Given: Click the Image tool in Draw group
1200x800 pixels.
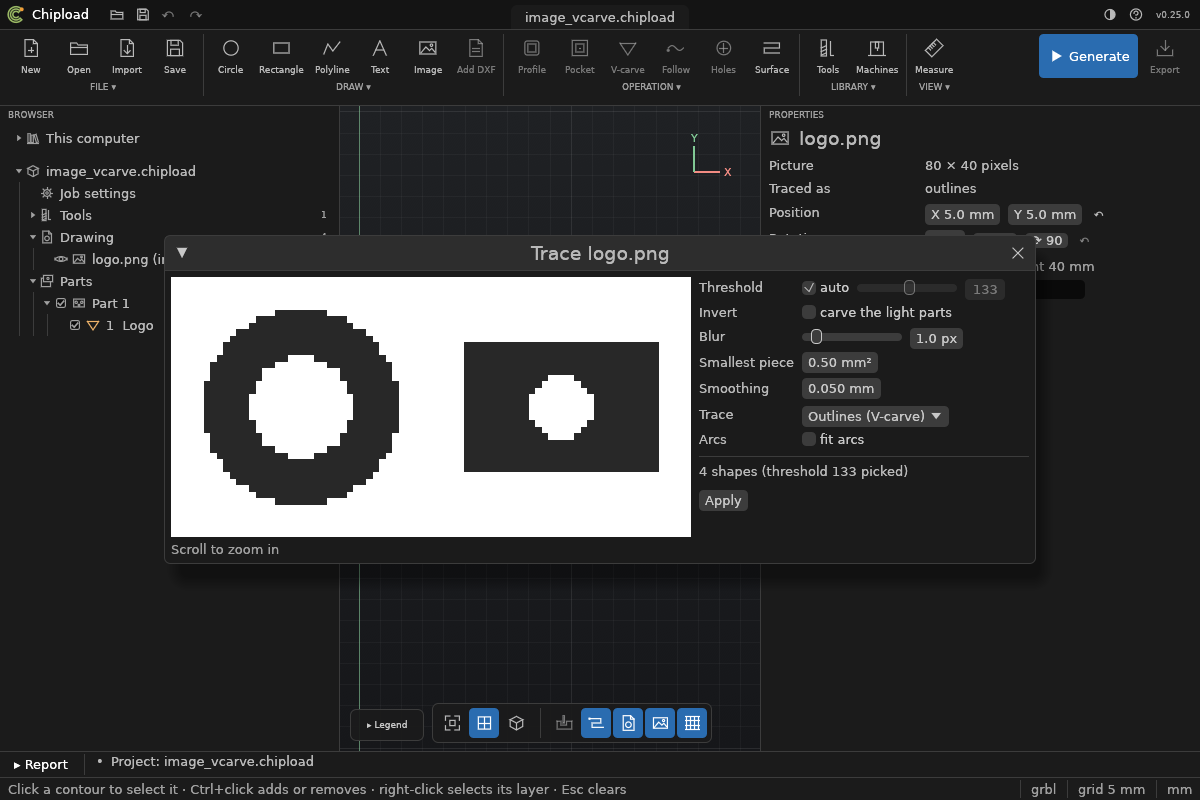Looking at the screenshot, I should (x=428, y=56).
